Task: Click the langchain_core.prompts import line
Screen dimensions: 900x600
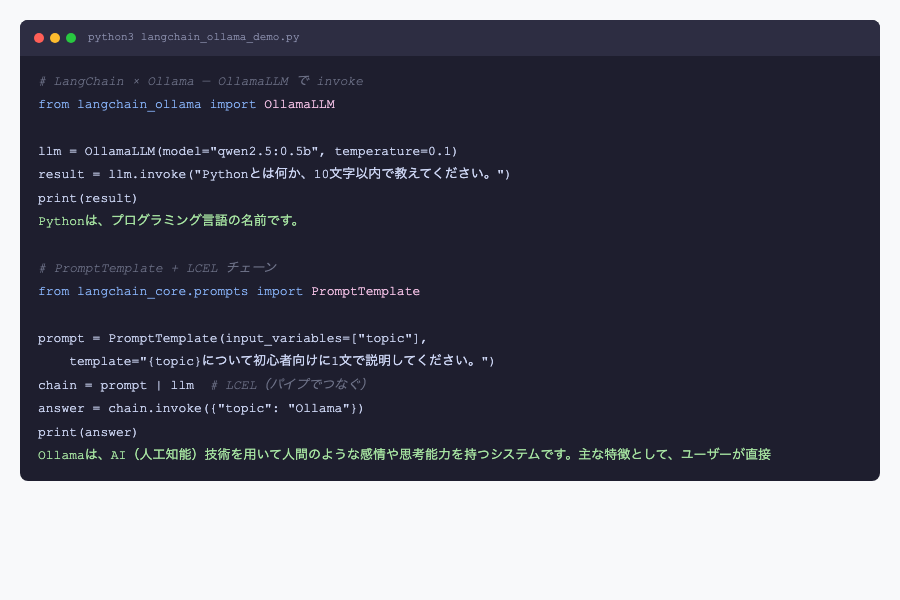Action: point(229,292)
